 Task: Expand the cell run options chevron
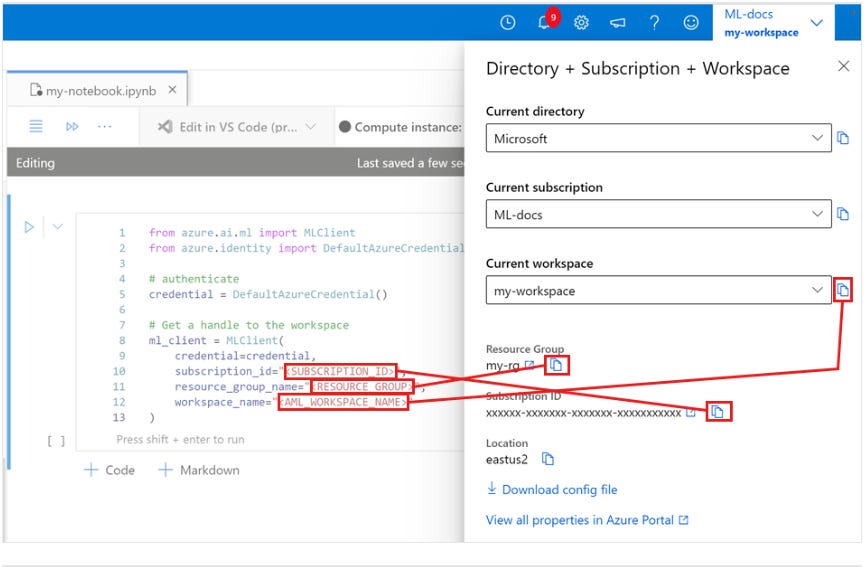click(x=58, y=226)
